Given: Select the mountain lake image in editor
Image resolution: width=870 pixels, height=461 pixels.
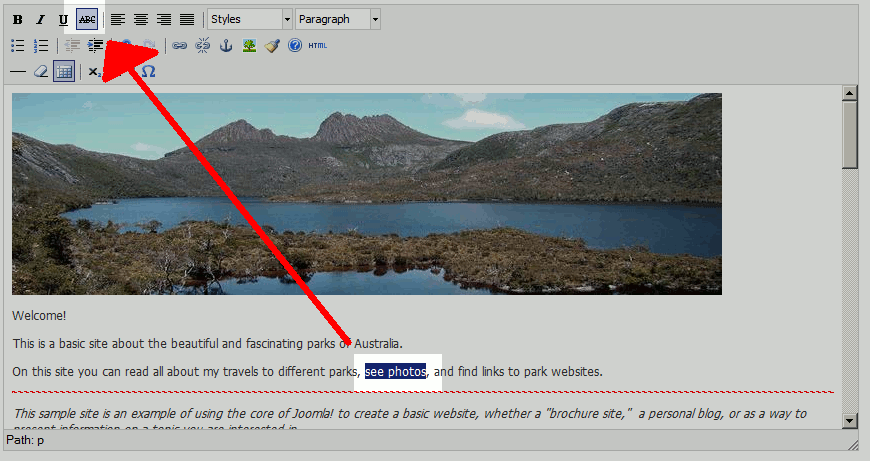Looking at the screenshot, I should [367, 194].
